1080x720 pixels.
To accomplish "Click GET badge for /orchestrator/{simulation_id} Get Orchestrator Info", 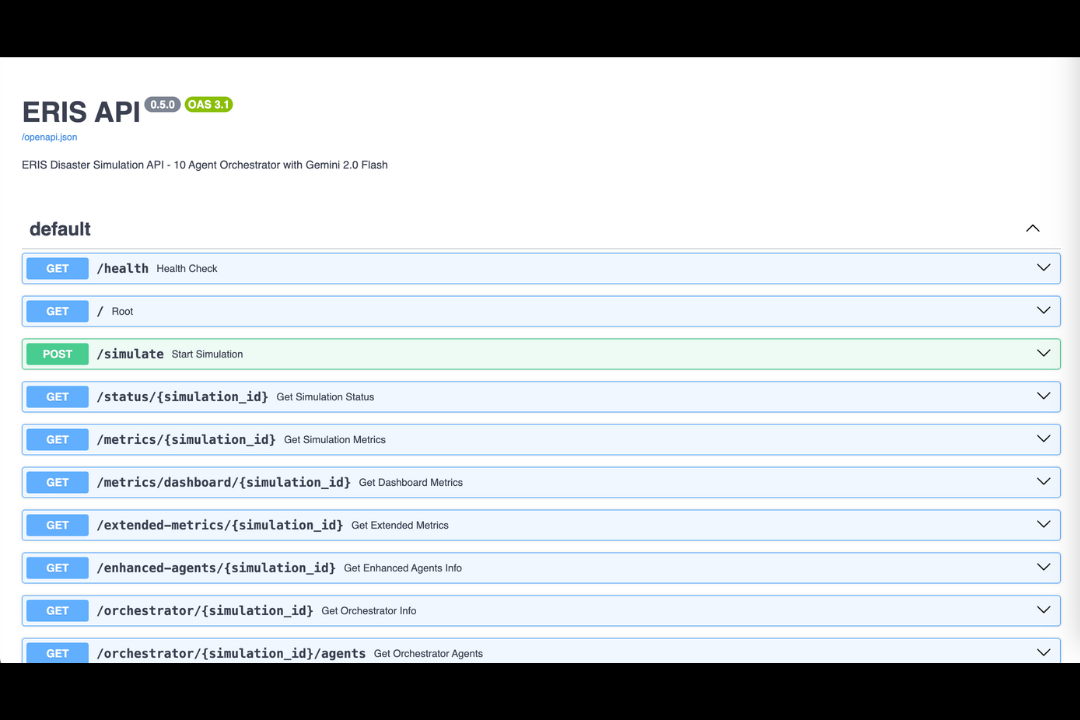I will point(57,610).
